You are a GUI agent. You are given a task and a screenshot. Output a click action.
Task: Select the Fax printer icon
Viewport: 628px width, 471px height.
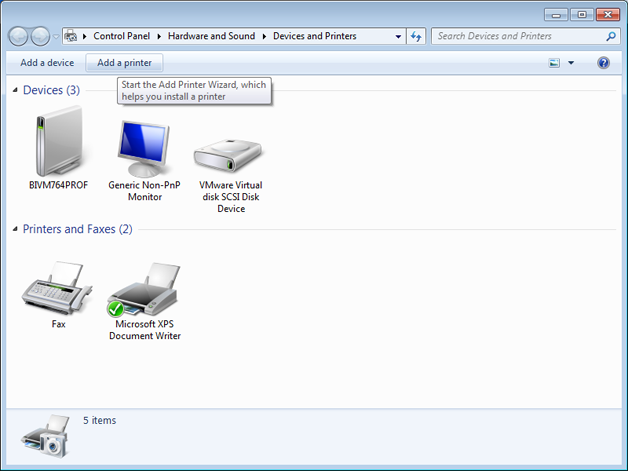[56, 288]
